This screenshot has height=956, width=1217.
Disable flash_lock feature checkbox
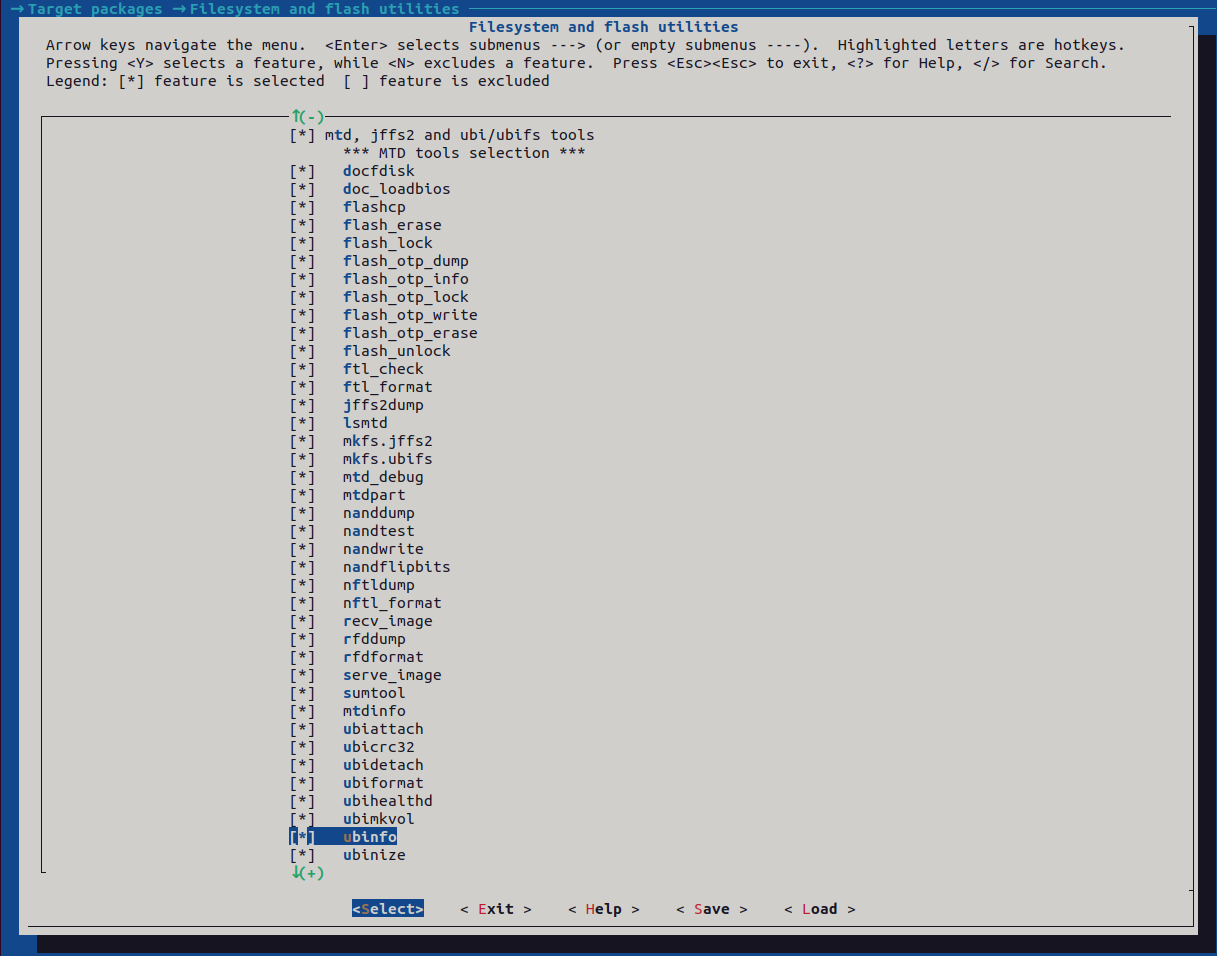click(x=302, y=243)
